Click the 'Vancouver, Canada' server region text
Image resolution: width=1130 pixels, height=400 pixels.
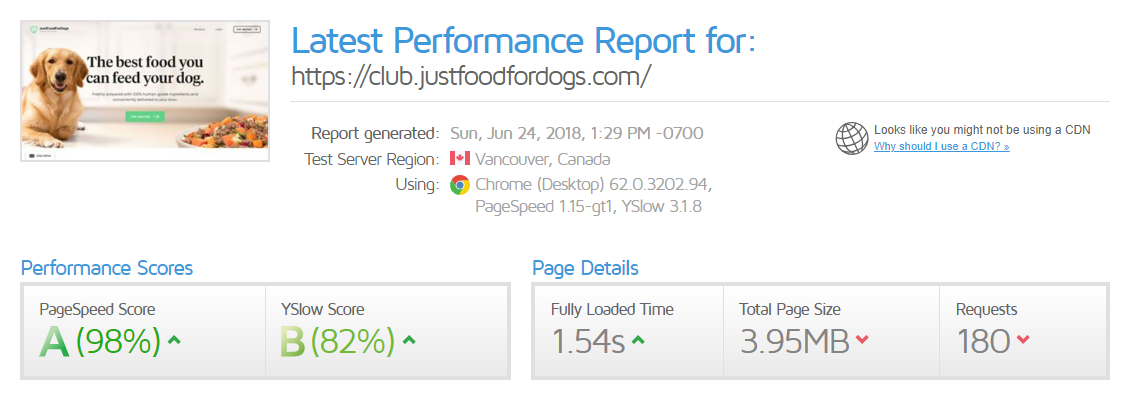click(x=542, y=159)
